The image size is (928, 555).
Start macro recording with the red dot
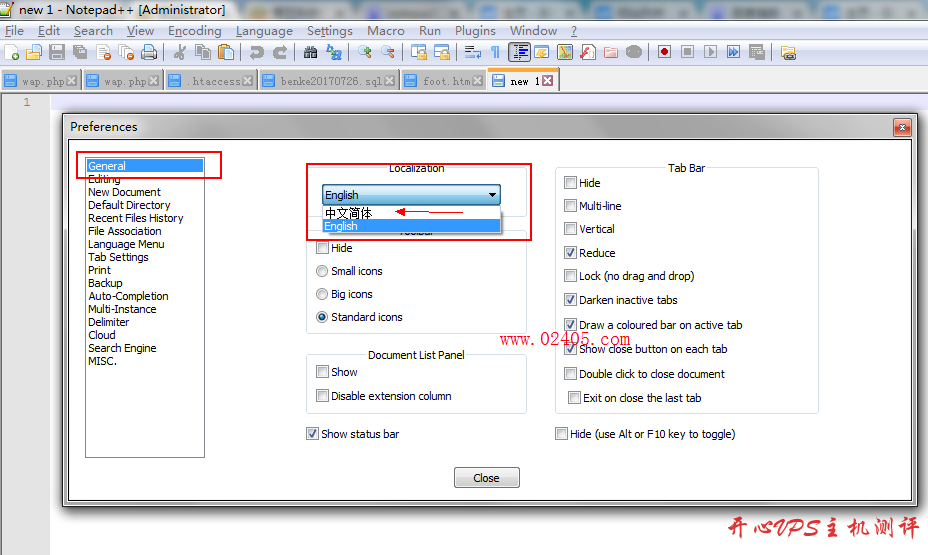[664, 52]
